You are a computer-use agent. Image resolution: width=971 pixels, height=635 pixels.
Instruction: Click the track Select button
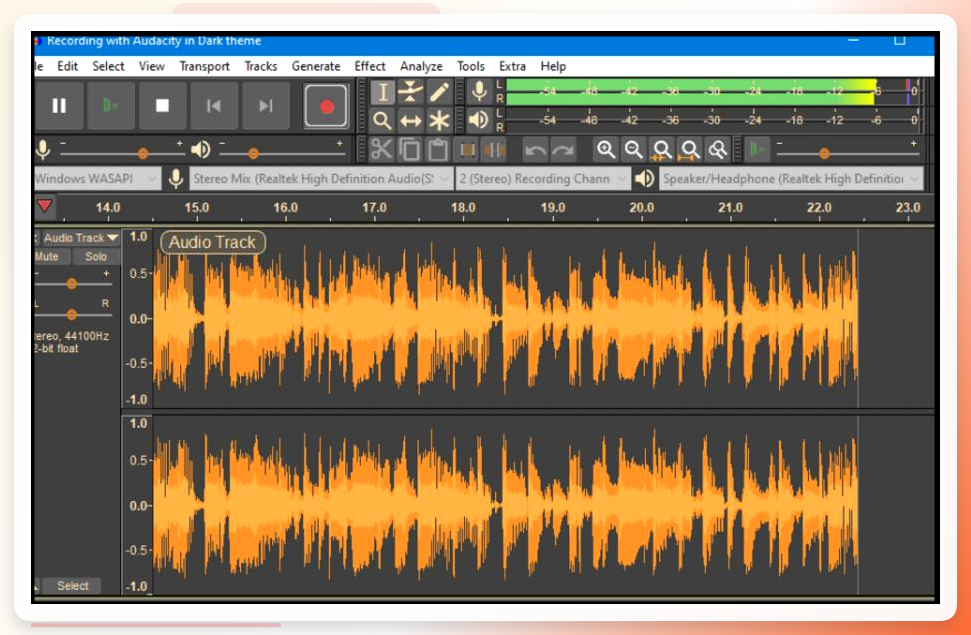click(72, 586)
